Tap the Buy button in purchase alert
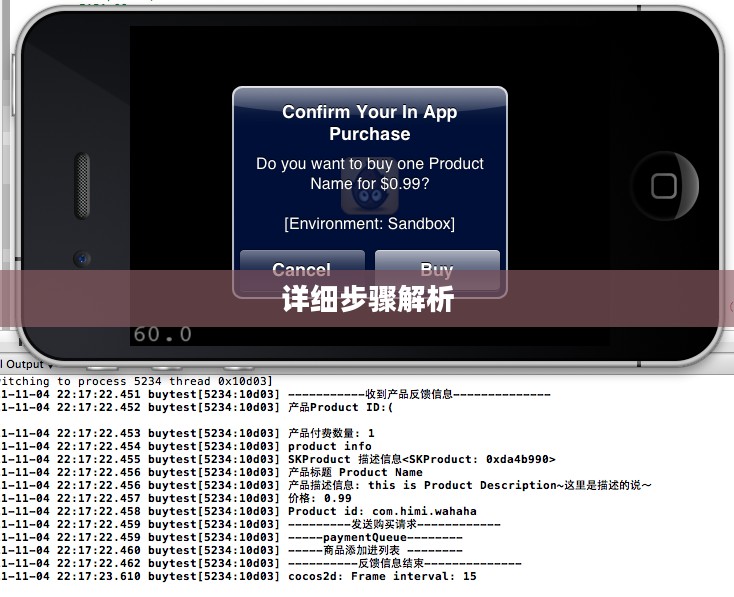 click(x=437, y=270)
